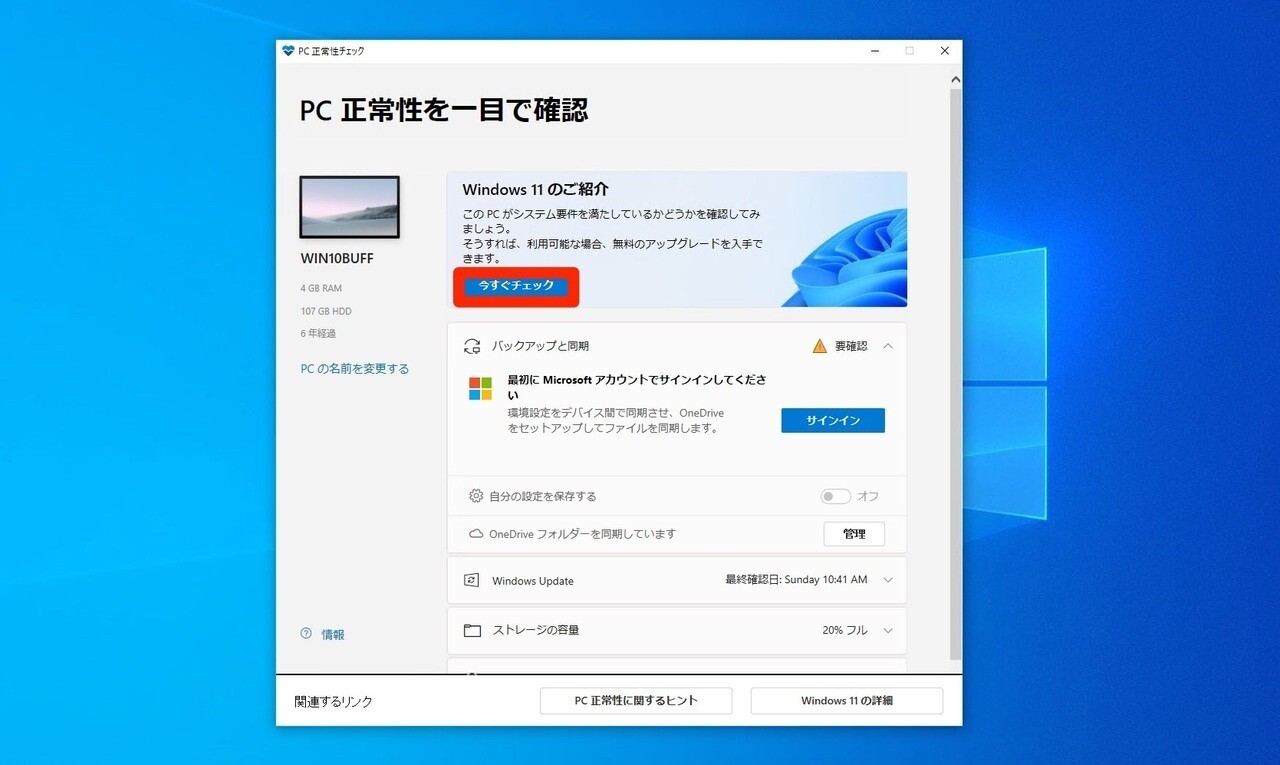Expand the Windows Update section chevron

(888, 580)
